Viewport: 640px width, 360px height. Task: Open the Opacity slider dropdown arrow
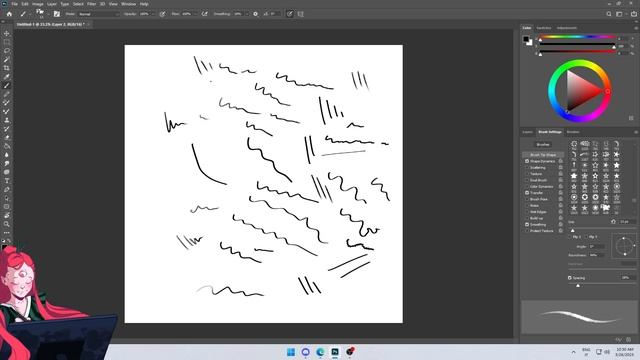point(153,14)
